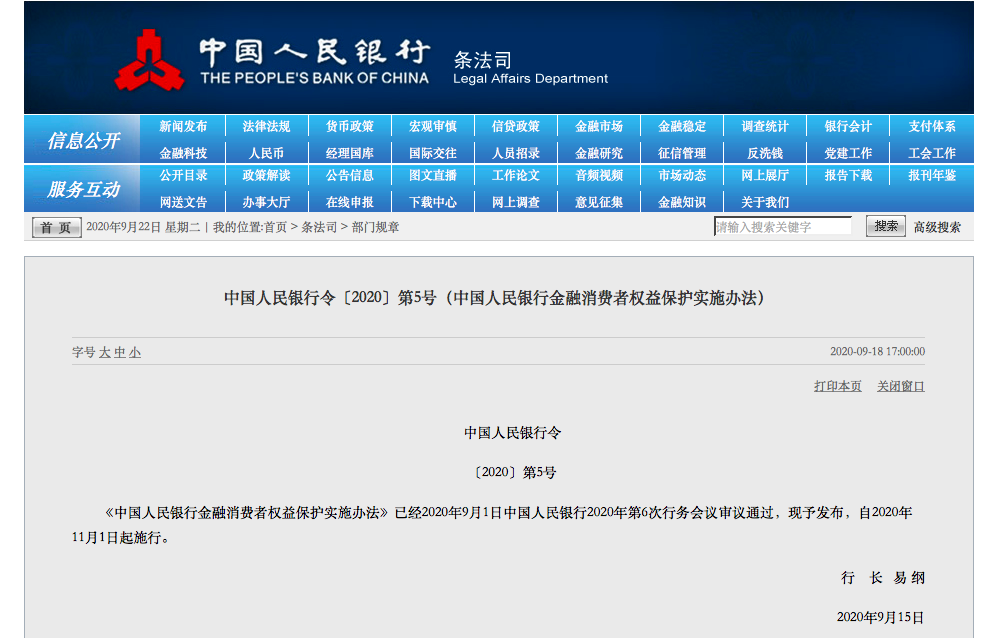Click the 首页 home button
This screenshot has width=995, height=638.
pyautogui.click(x=56, y=227)
